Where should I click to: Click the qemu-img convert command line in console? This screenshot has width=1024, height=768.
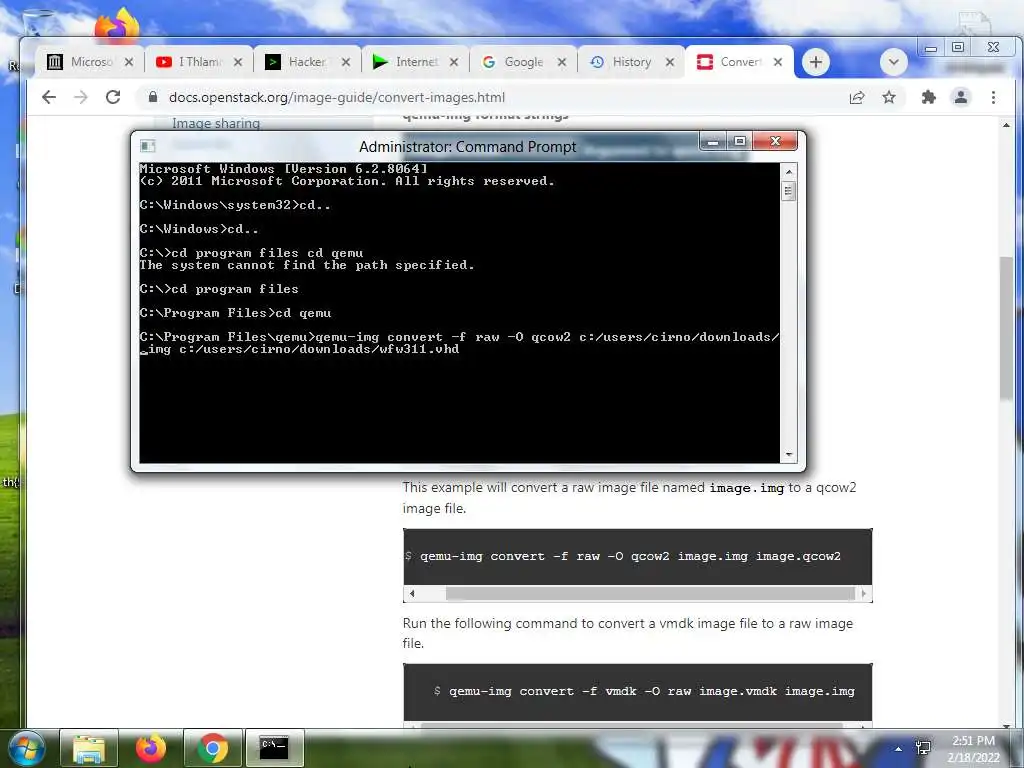[x=459, y=343]
